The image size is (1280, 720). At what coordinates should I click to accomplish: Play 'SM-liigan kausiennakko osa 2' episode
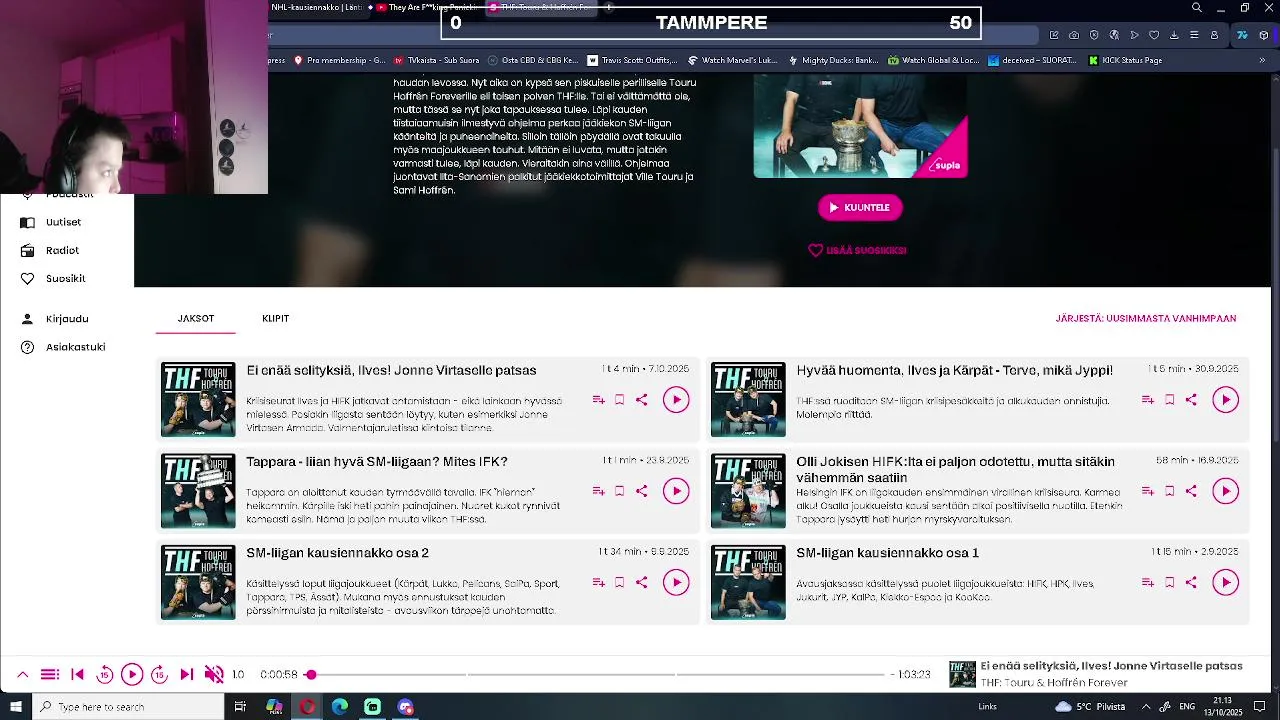pyautogui.click(x=676, y=583)
